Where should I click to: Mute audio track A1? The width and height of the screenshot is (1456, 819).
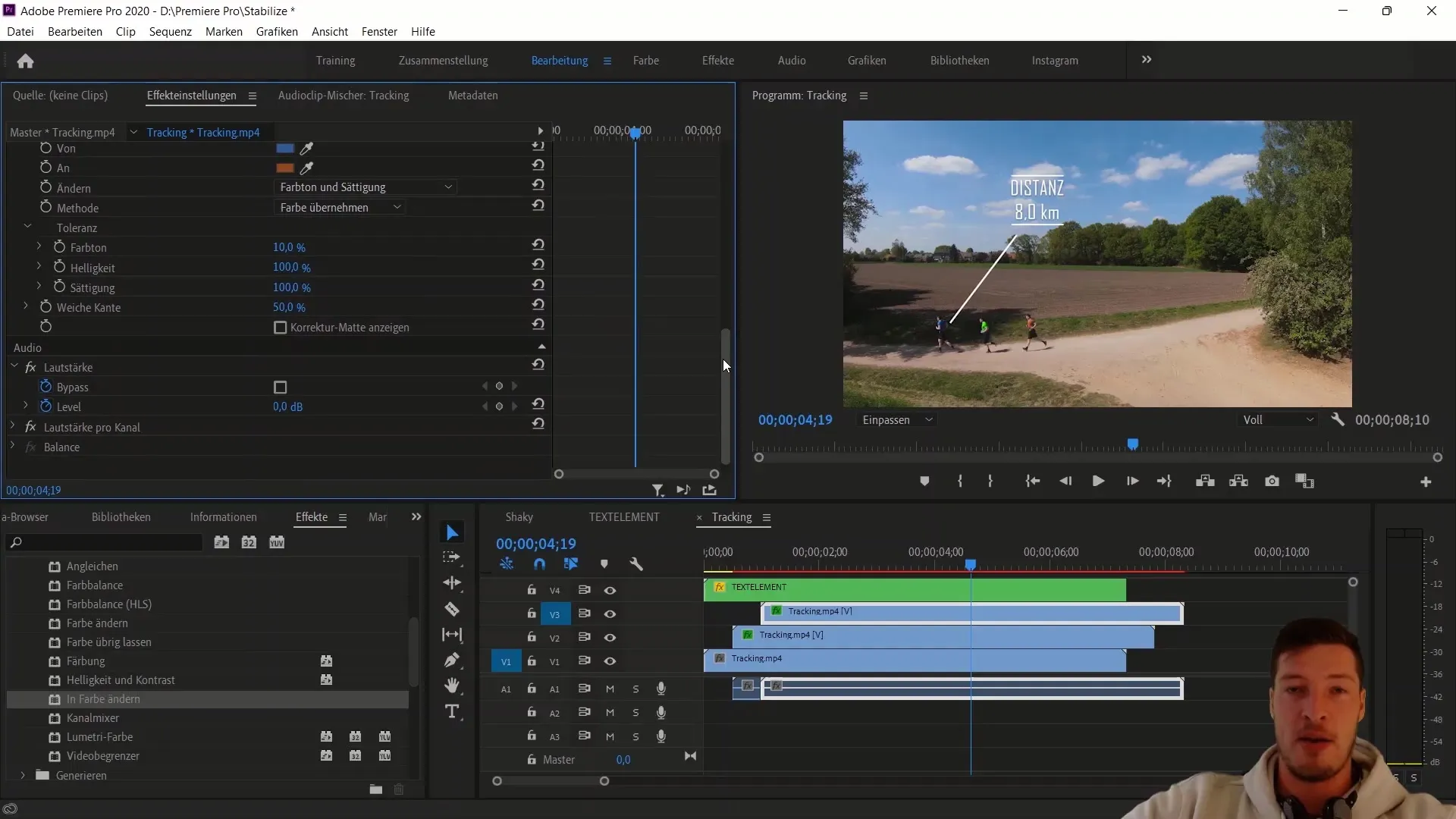610,689
